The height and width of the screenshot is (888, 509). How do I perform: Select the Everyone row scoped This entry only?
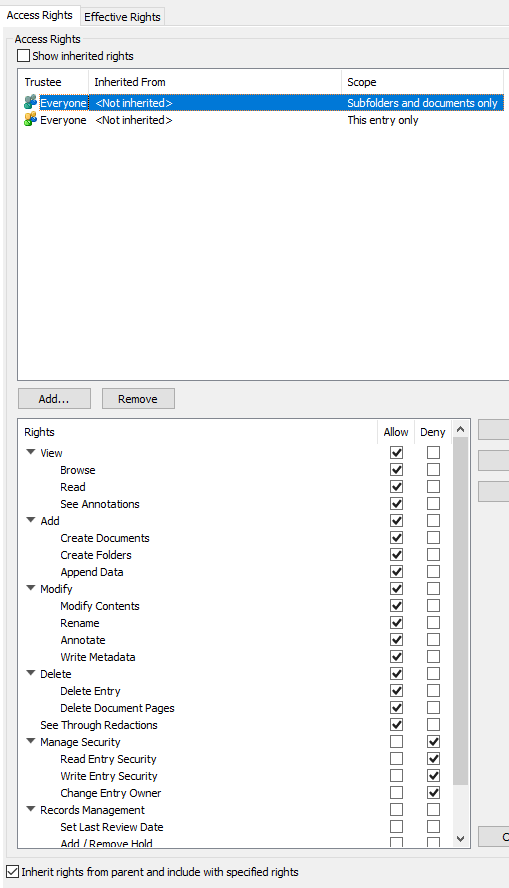click(260, 120)
